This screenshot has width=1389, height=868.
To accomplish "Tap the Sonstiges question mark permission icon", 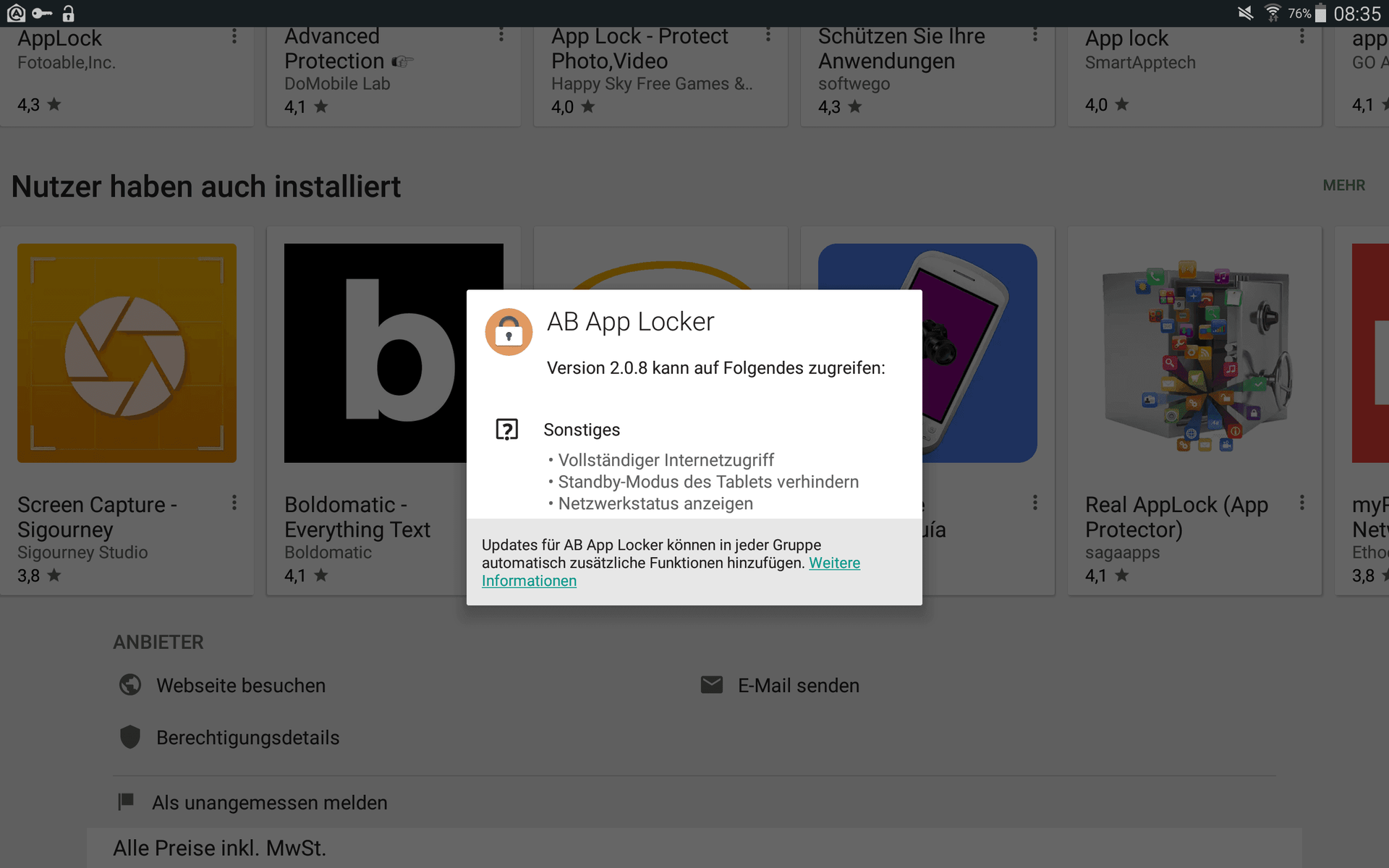I will point(507,430).
